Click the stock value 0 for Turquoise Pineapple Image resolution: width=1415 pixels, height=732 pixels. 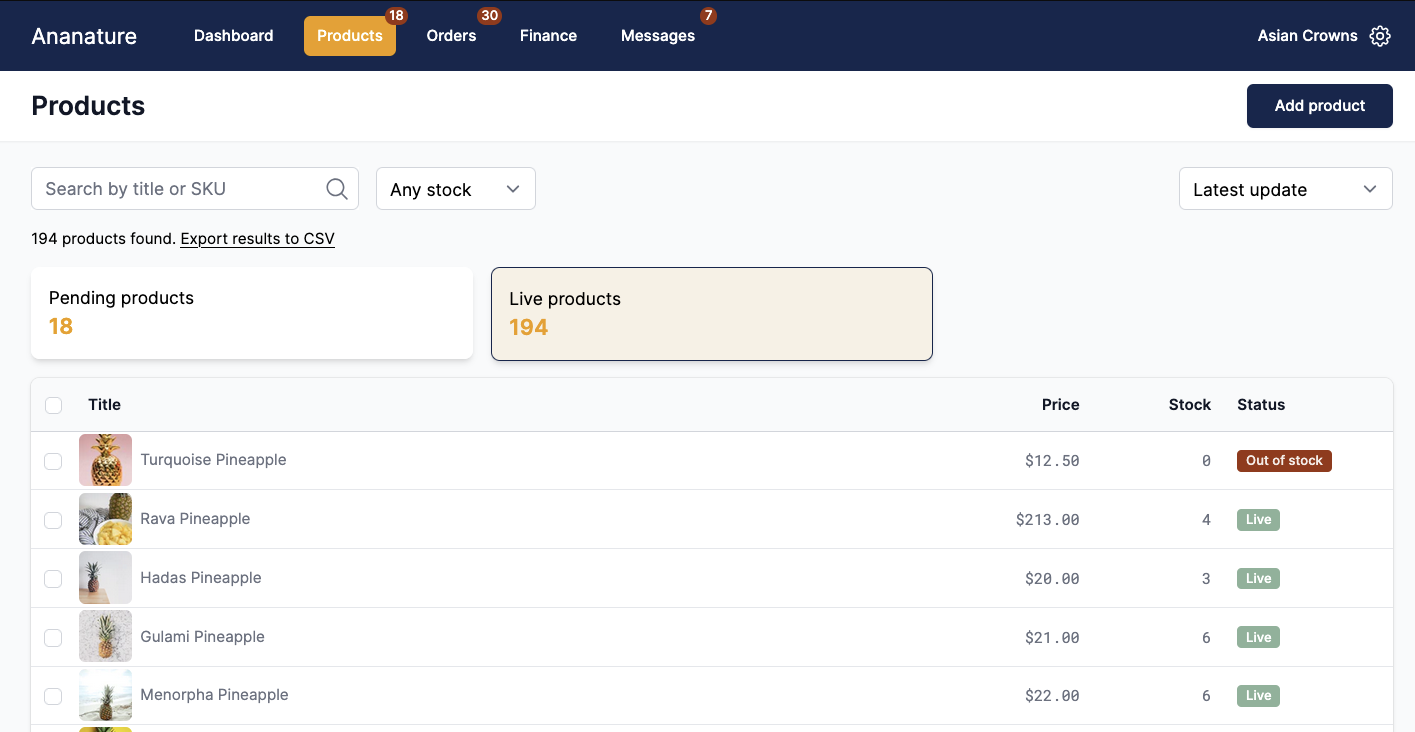pyautogui.click(x=1206, y=461)
